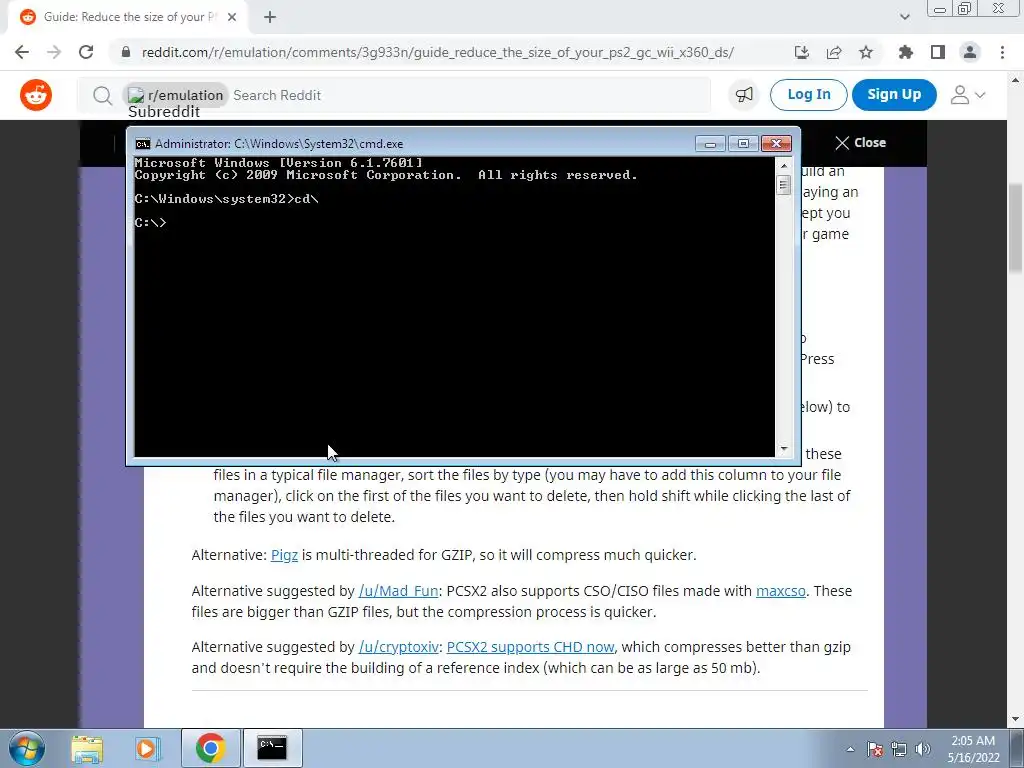Click the Action Center flag tray icon

tap(875, 749)
